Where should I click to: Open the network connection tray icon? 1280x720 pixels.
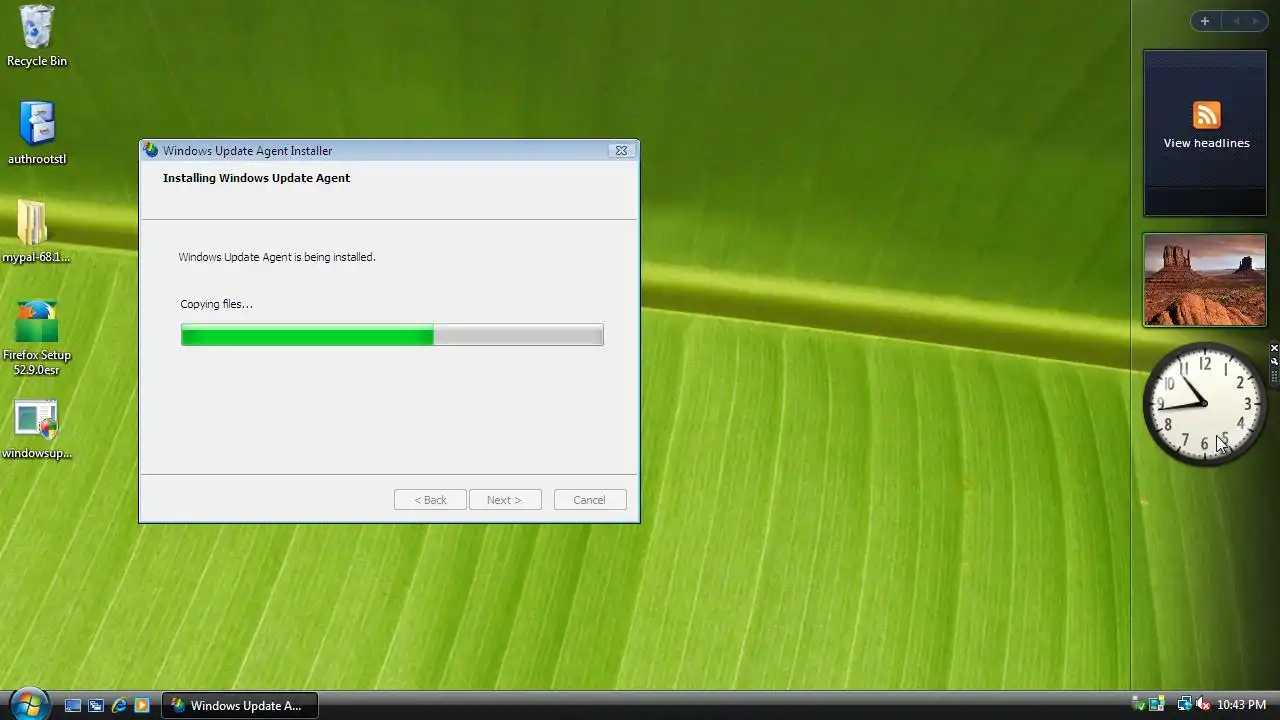pos(1184,705)
